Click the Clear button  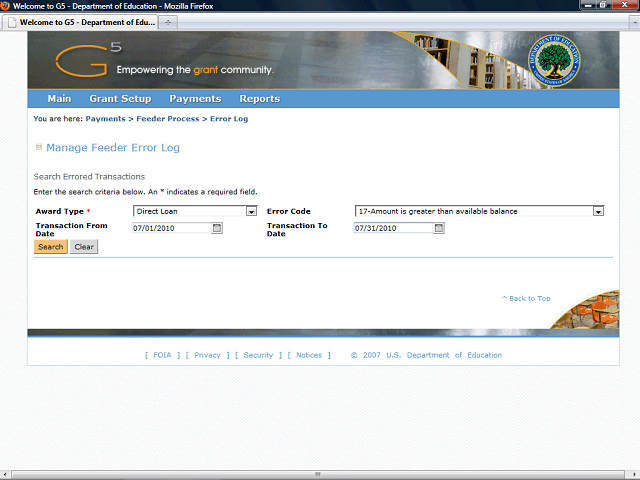point(84,247)
